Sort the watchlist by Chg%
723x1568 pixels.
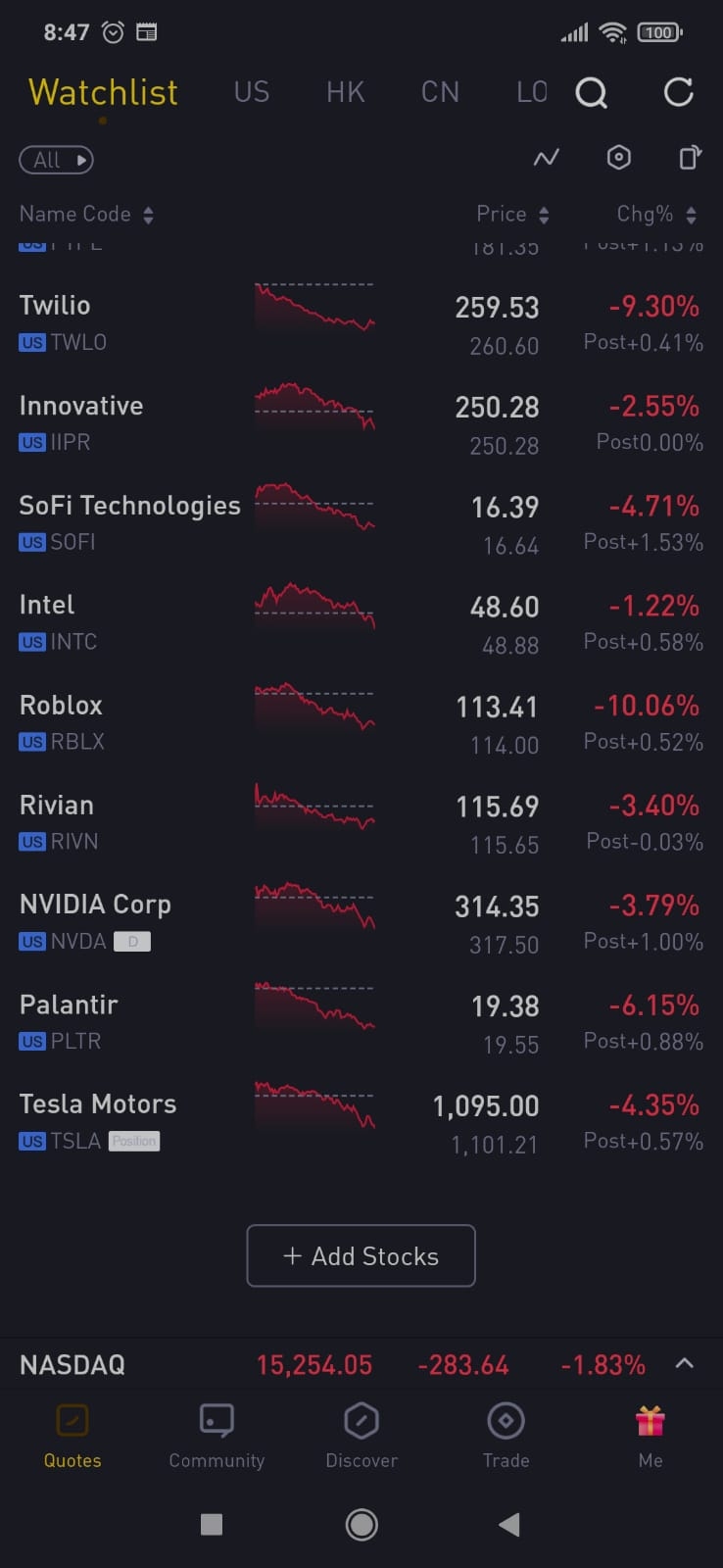655,215
